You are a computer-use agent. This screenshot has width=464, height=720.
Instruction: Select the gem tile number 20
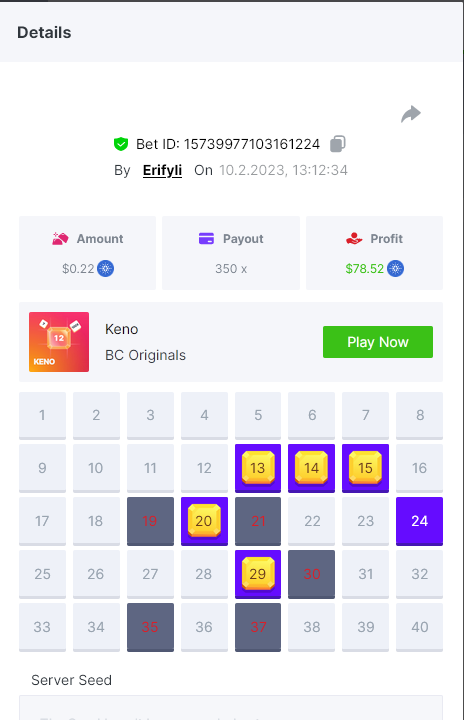pos(204,521)
